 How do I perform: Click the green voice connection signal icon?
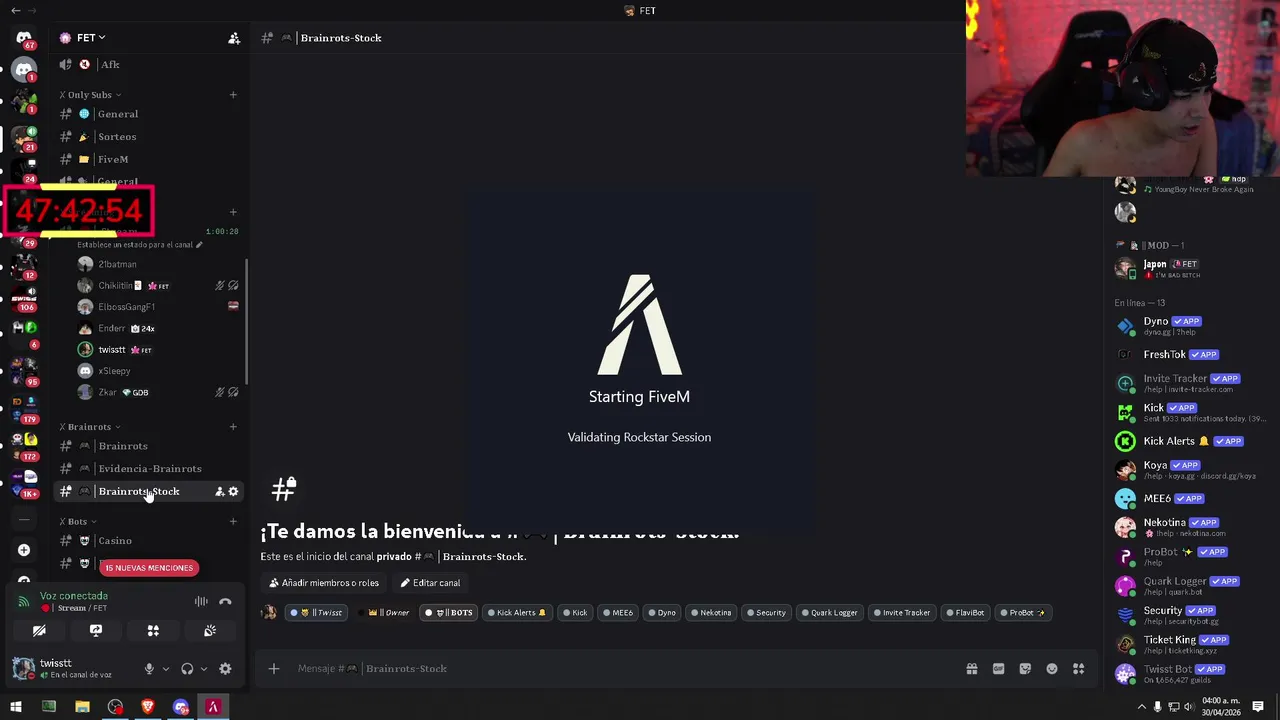(x=24, y=602)
